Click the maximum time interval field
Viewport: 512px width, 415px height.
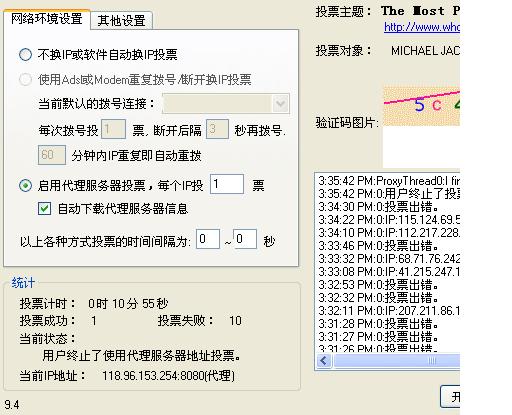pos(245,239)
